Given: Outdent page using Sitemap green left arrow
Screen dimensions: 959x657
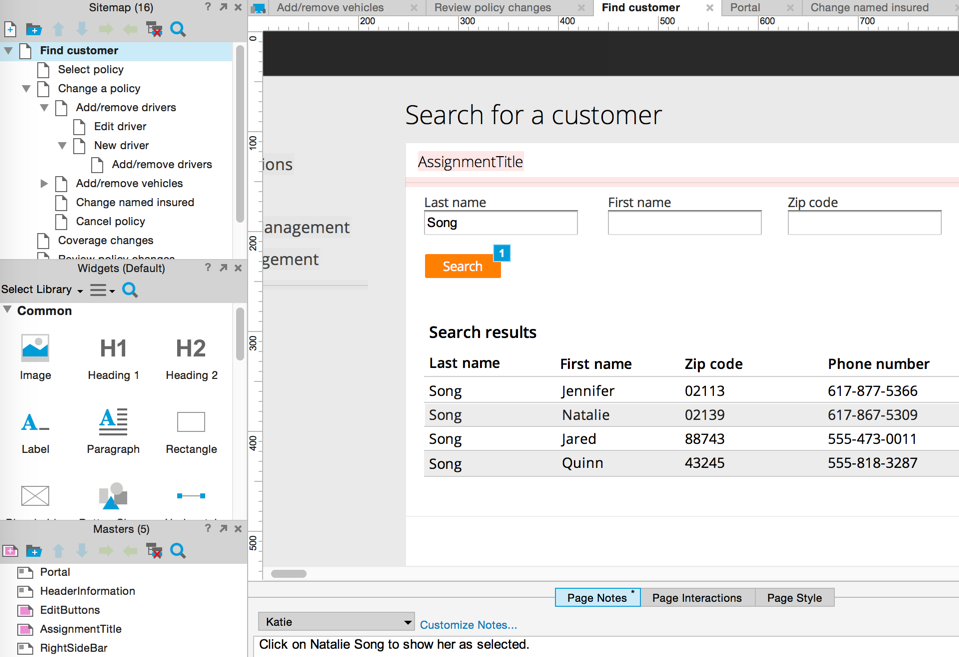Looking at the screenshot, I should 130,29.
